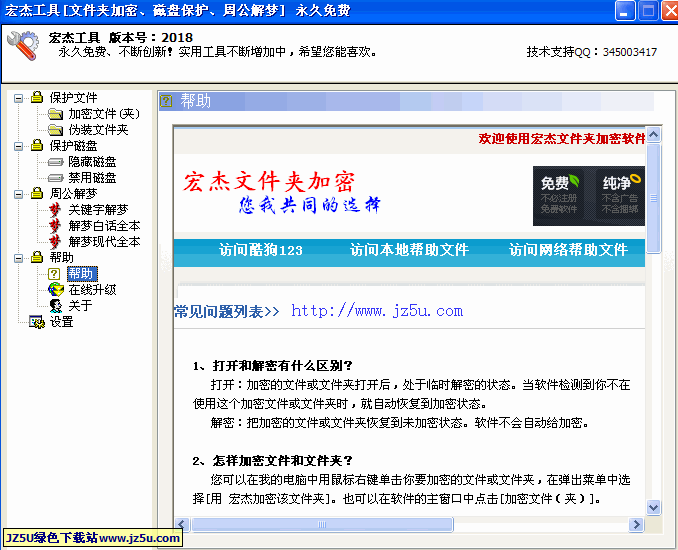This screenshot has width=678, height=550.
Task: Click the red 梦 icon beside 解梦白话全本
Action: [x=55, y=226]
